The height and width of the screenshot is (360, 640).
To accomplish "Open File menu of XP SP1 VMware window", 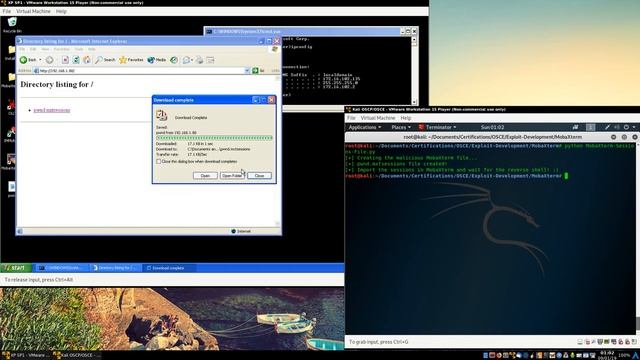I will pyautogui.click(x=7, y=11).
